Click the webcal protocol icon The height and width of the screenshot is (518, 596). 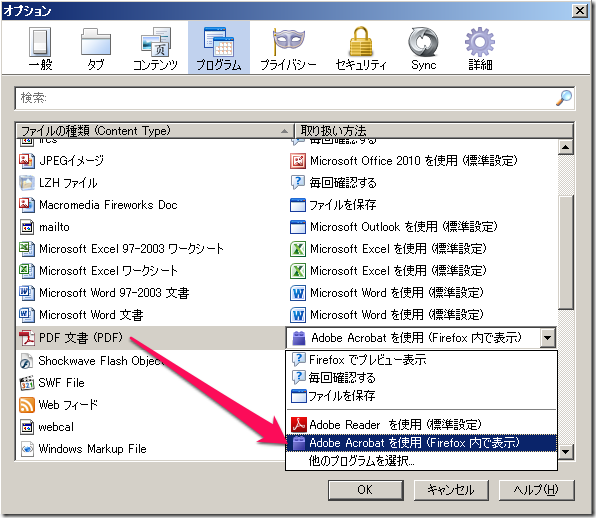tap(27, 427)
